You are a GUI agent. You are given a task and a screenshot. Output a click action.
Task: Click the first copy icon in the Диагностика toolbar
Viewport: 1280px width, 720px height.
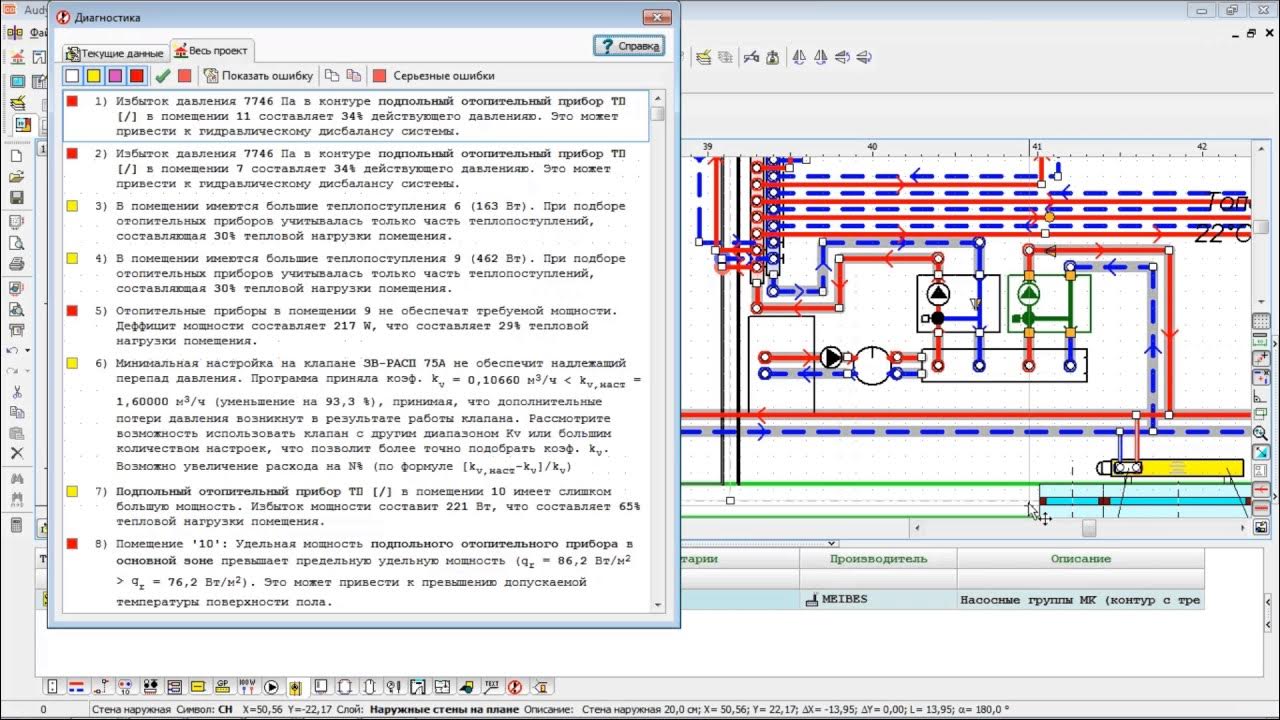332,75
